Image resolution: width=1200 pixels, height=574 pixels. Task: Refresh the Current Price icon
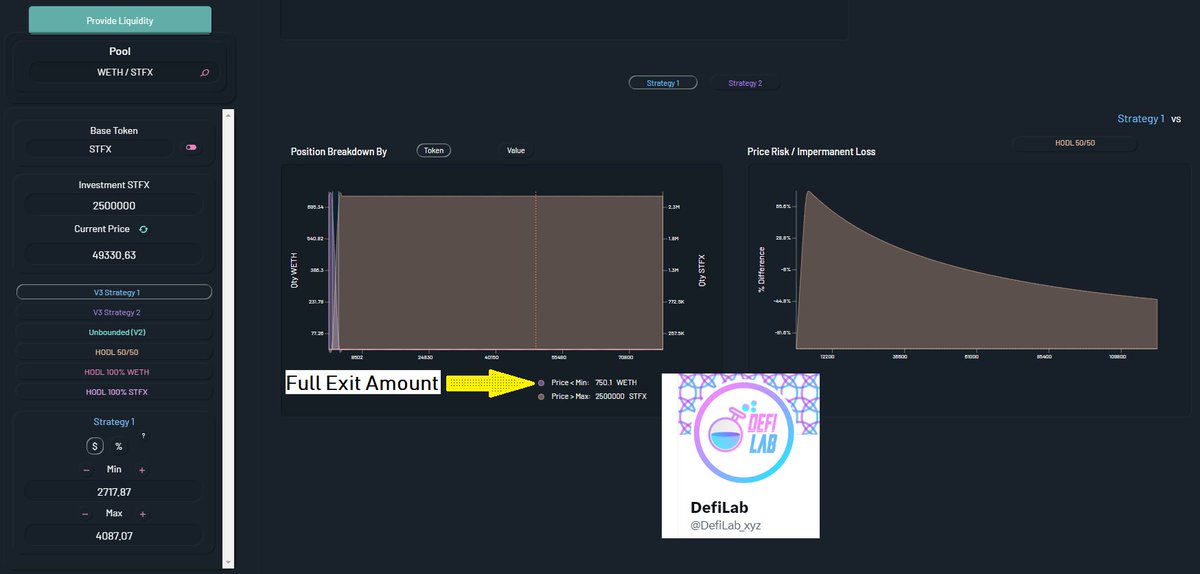(x=143, y=229)
